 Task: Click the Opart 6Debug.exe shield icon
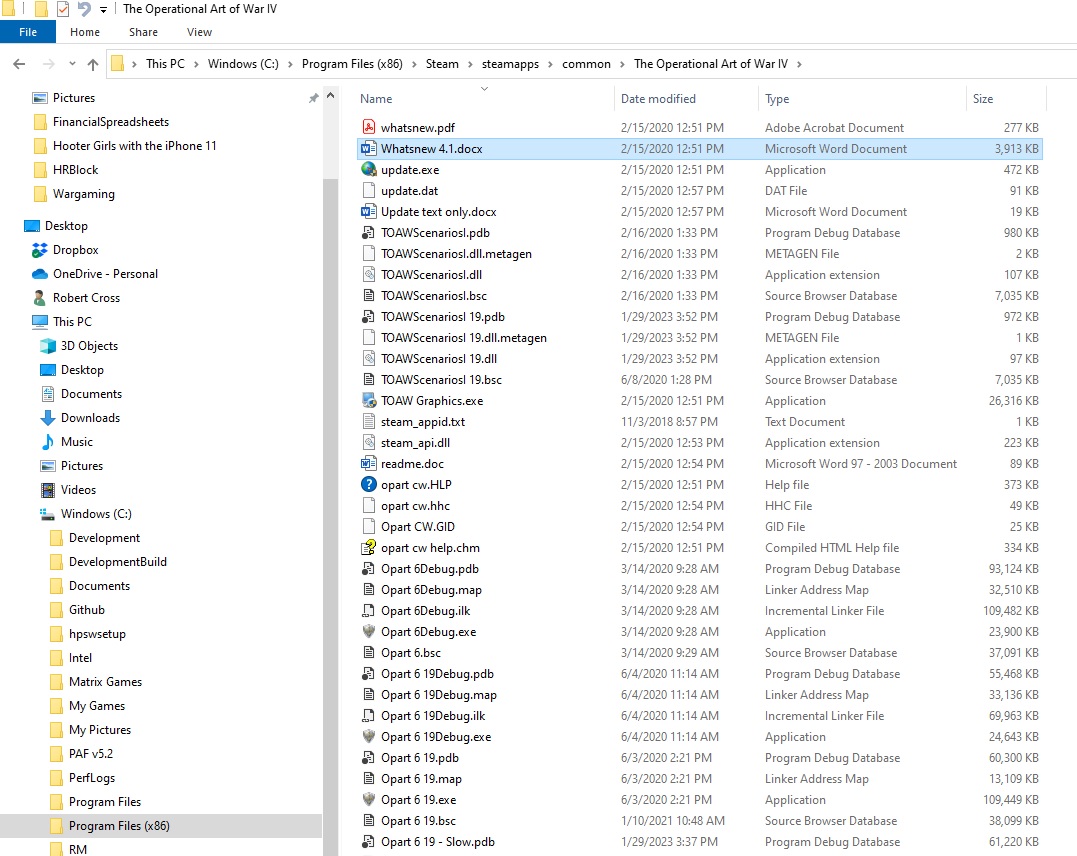[369, 631]
